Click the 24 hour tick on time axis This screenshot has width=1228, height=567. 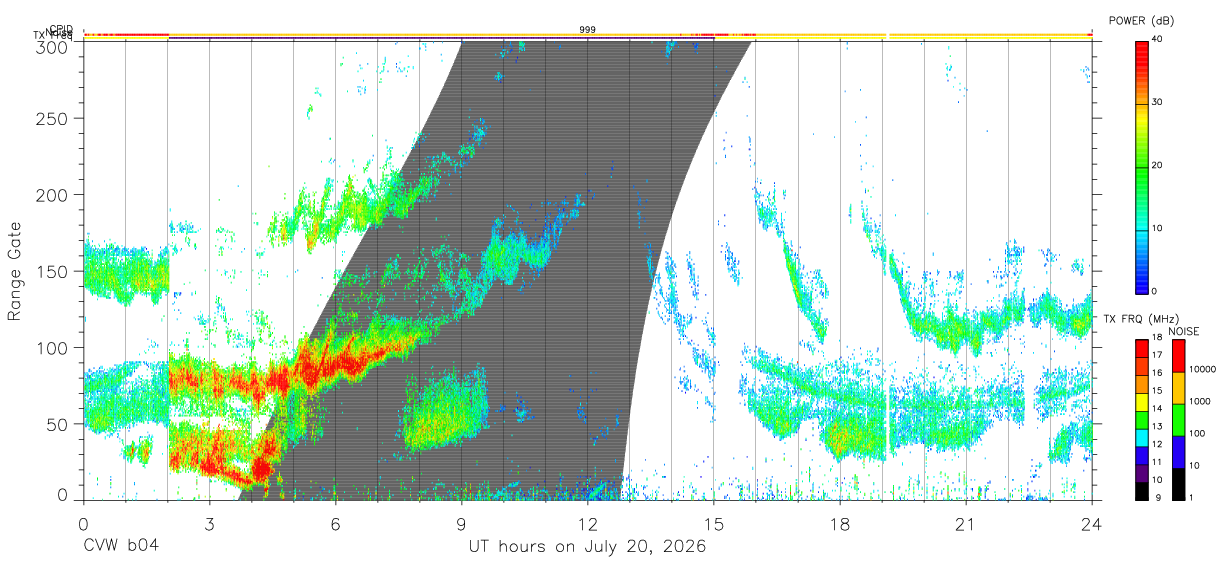pyautogui.click(x=1092, y=525)
